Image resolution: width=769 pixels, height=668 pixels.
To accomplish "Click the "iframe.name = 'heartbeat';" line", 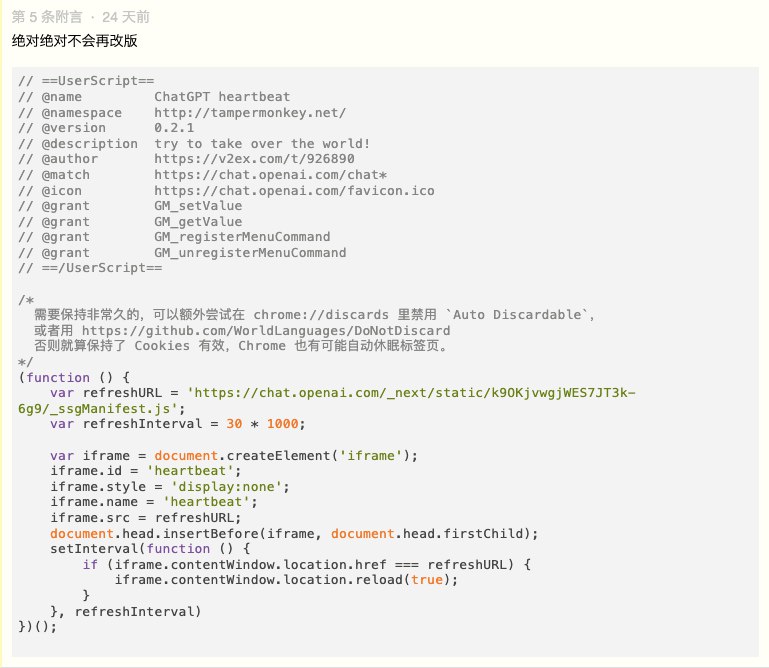I will 154,502.
